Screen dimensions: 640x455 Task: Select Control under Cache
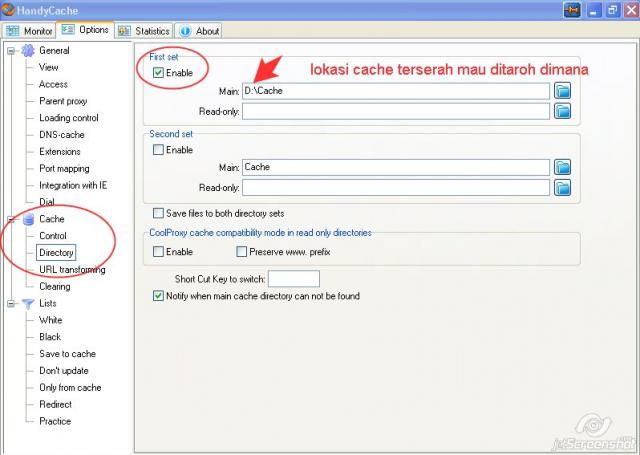pos(53,236)
